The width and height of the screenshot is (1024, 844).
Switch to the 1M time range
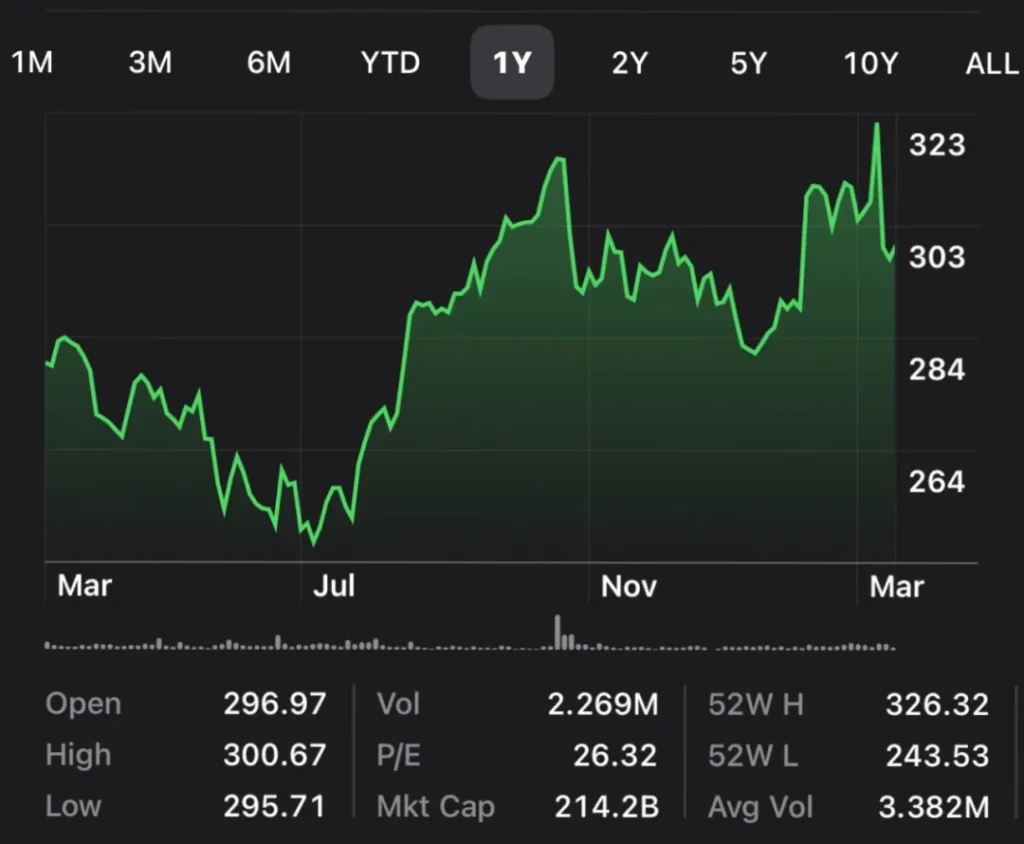[32, 63]
